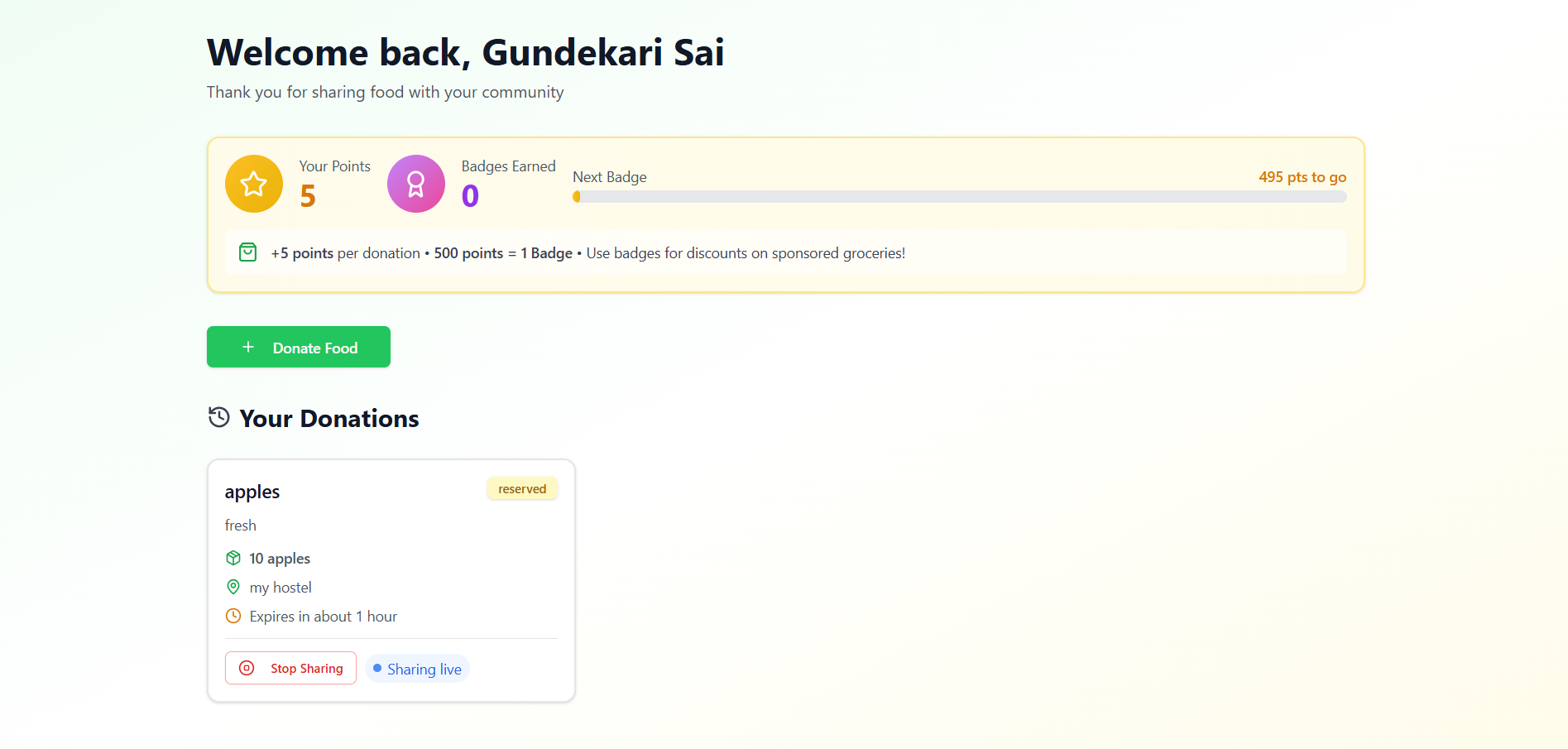
Task: Click the green shopping bag icon
Action: pyautogui.click(x=247, y=252)
